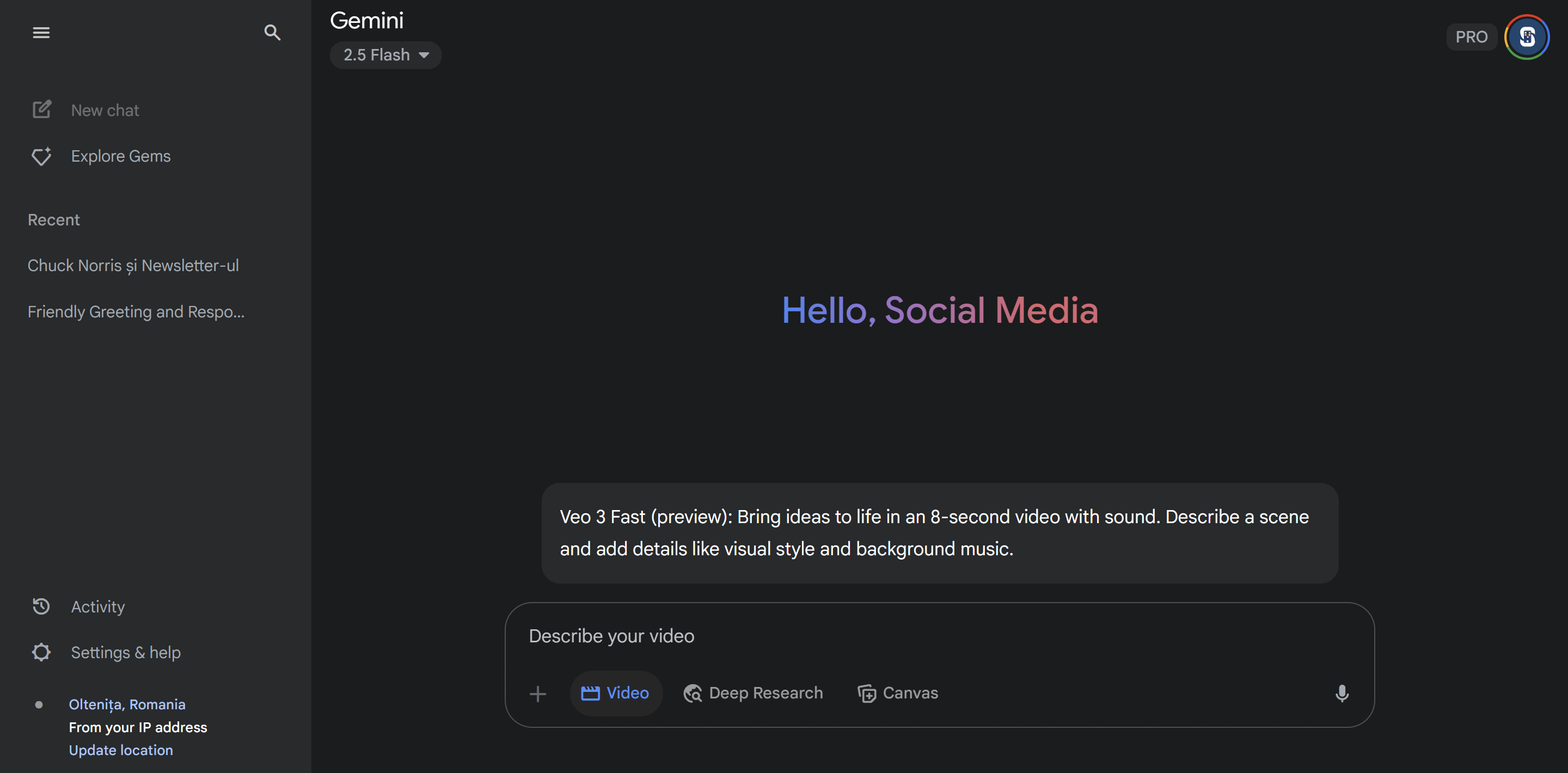The image size is (1568, 773).
Task: Start a New chat
Action: point(85,110)
